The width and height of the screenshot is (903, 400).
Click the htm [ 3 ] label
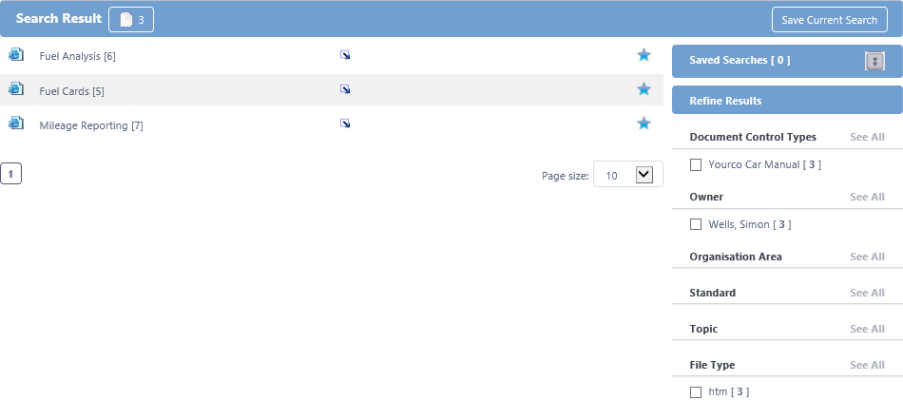point(729,392)
